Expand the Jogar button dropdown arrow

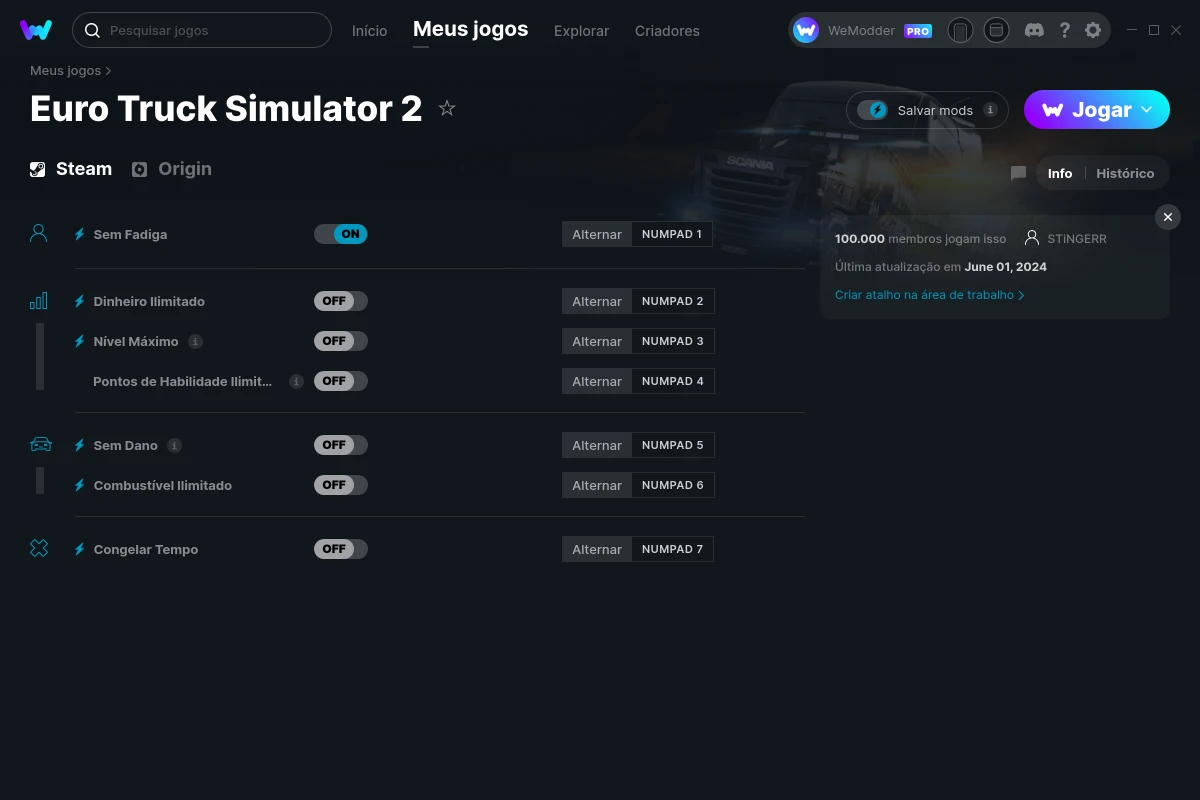1147,109
